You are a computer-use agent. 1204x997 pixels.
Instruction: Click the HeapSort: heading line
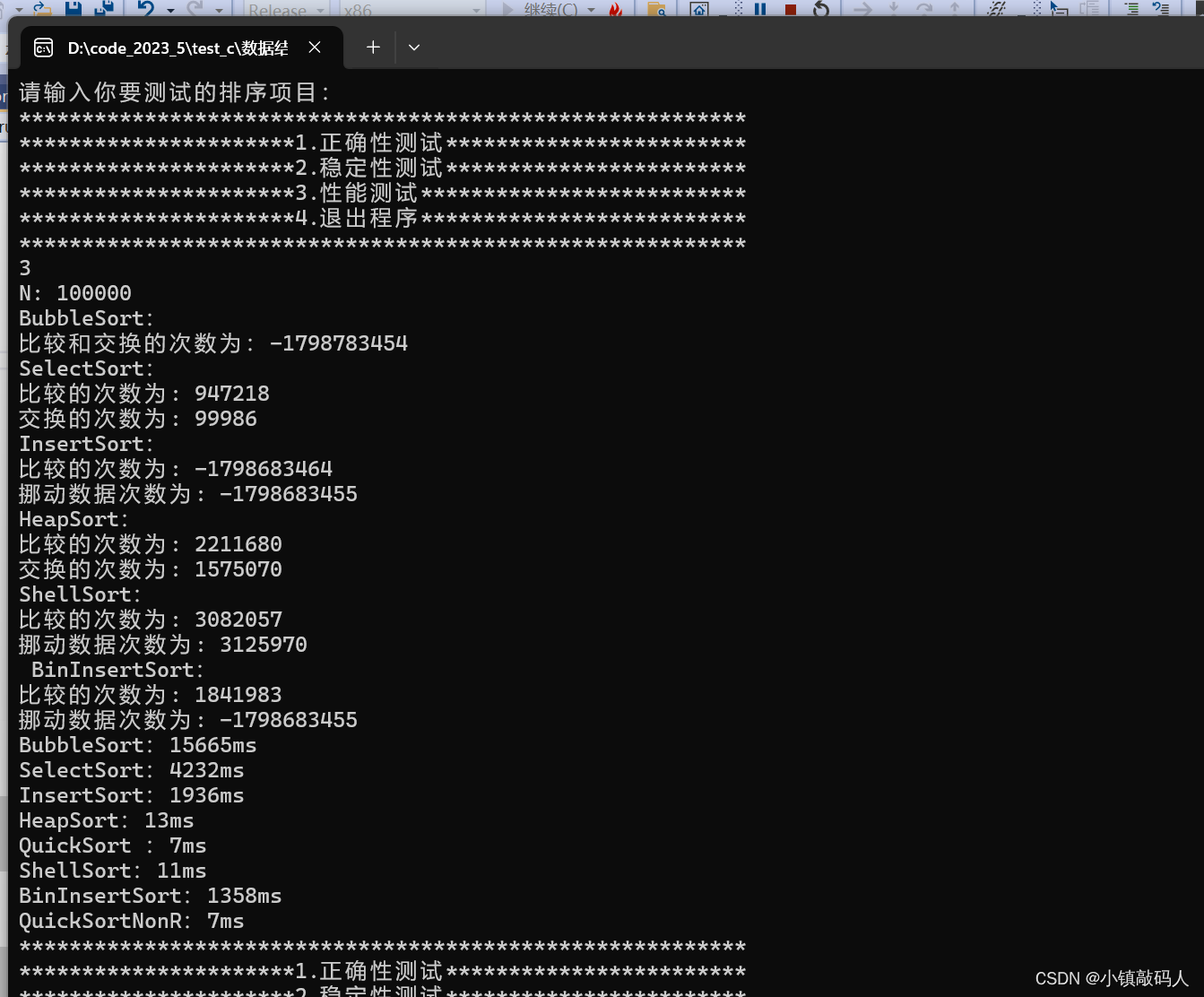74,519
